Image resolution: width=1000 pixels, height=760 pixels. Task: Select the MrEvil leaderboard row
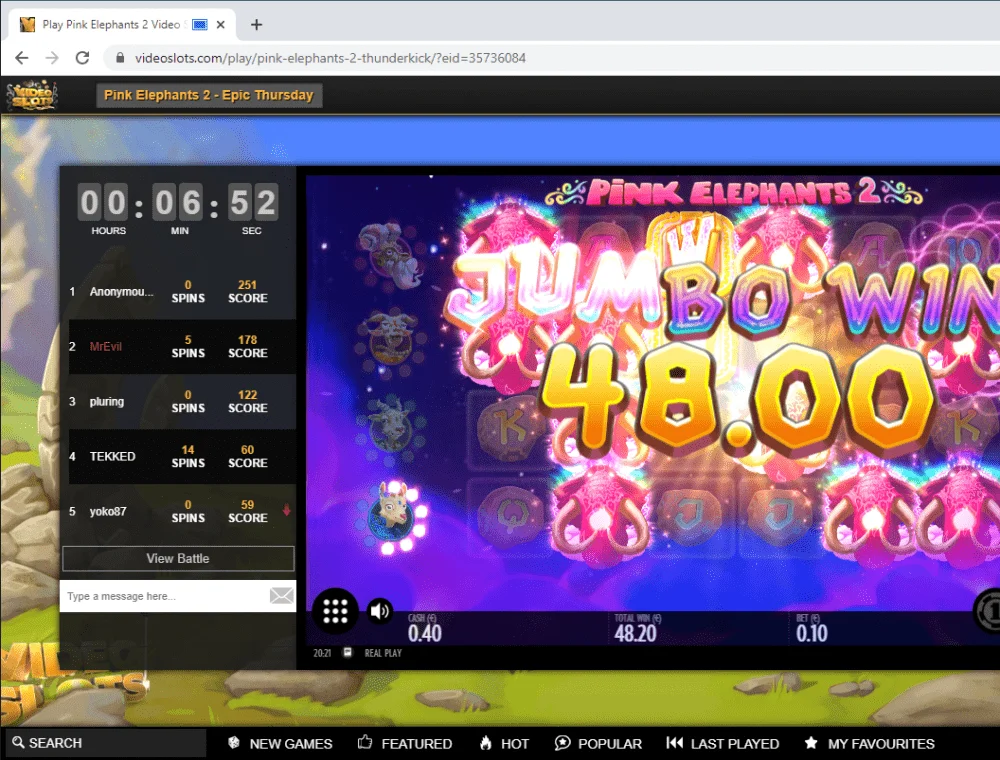click(182, 346)
